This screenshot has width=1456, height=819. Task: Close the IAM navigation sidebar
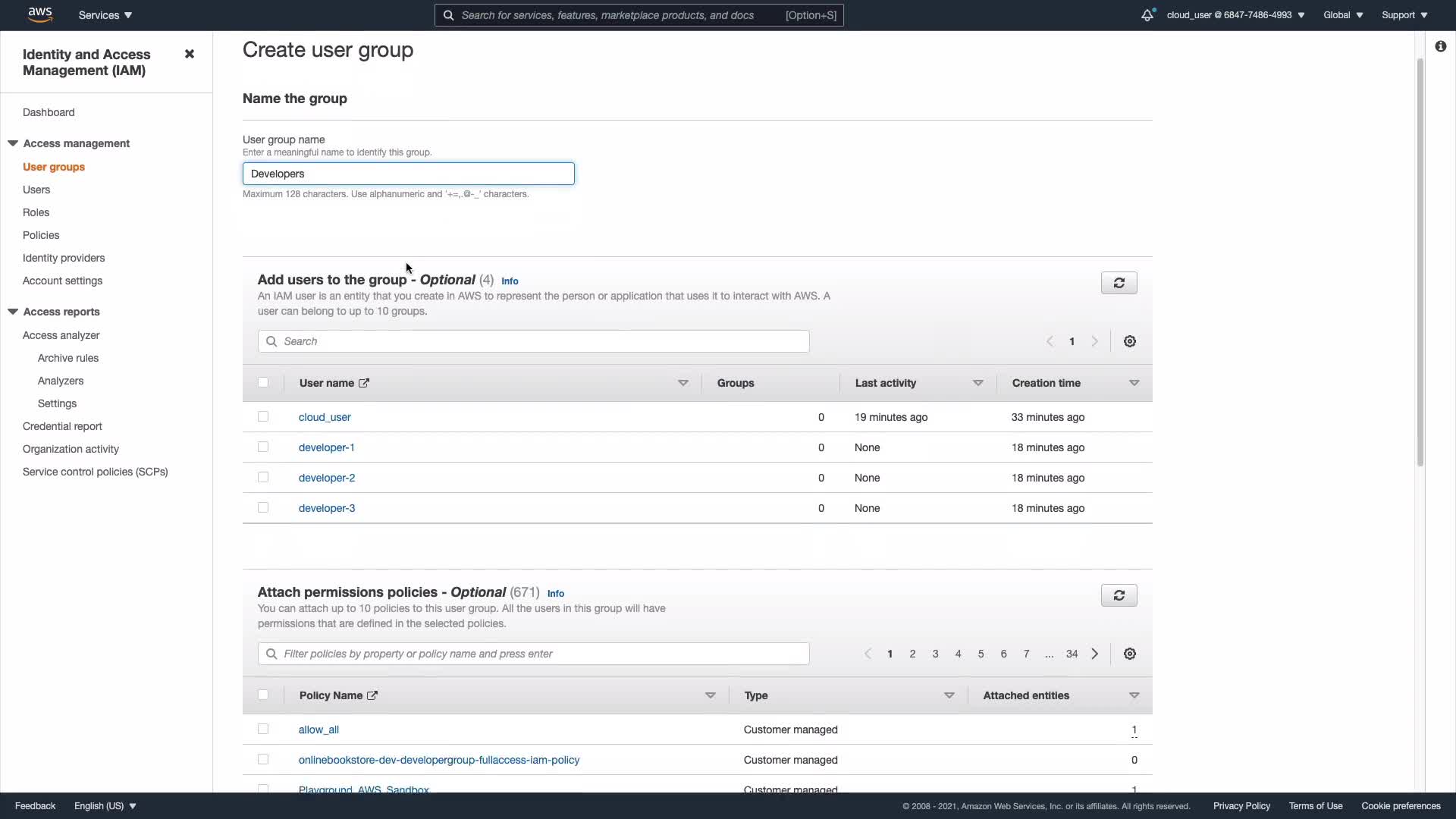click(190, 54)
